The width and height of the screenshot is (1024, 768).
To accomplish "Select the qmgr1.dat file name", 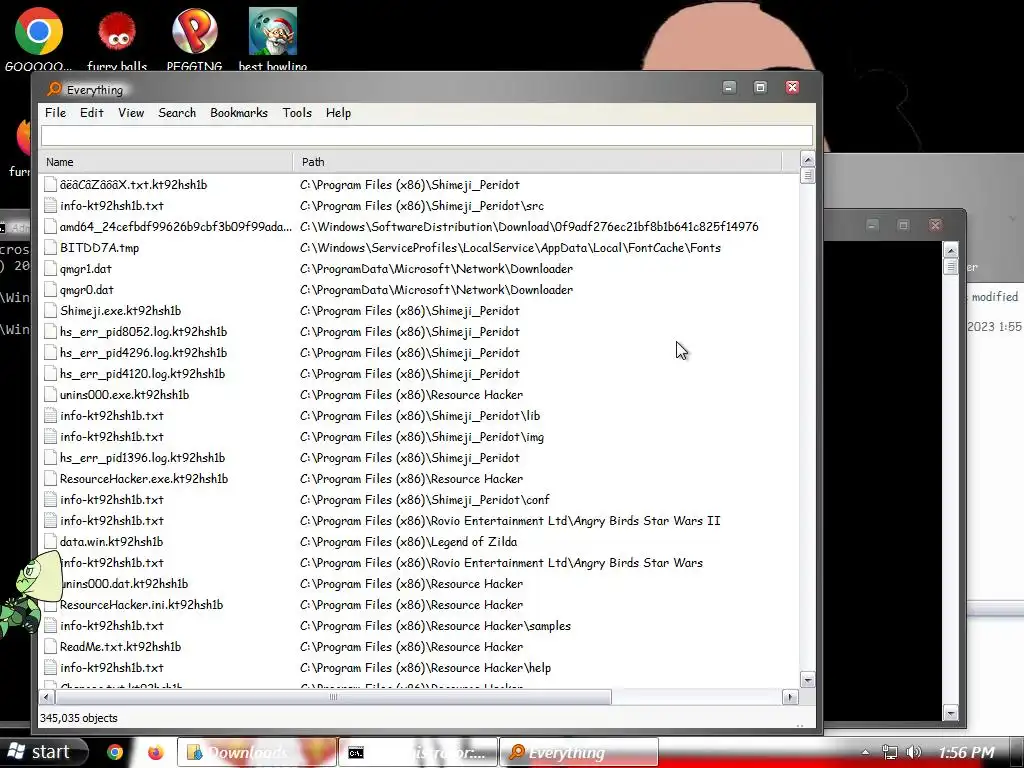I will pos(86,268).
